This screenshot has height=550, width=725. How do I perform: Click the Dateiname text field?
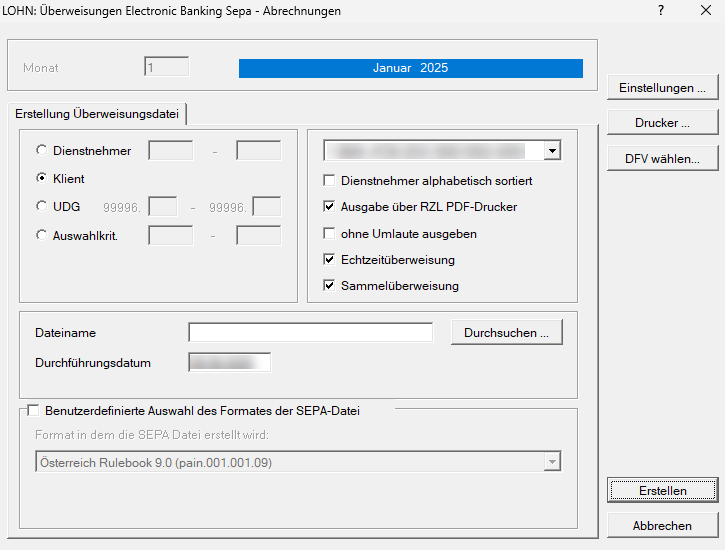click(x=310, y=333)
